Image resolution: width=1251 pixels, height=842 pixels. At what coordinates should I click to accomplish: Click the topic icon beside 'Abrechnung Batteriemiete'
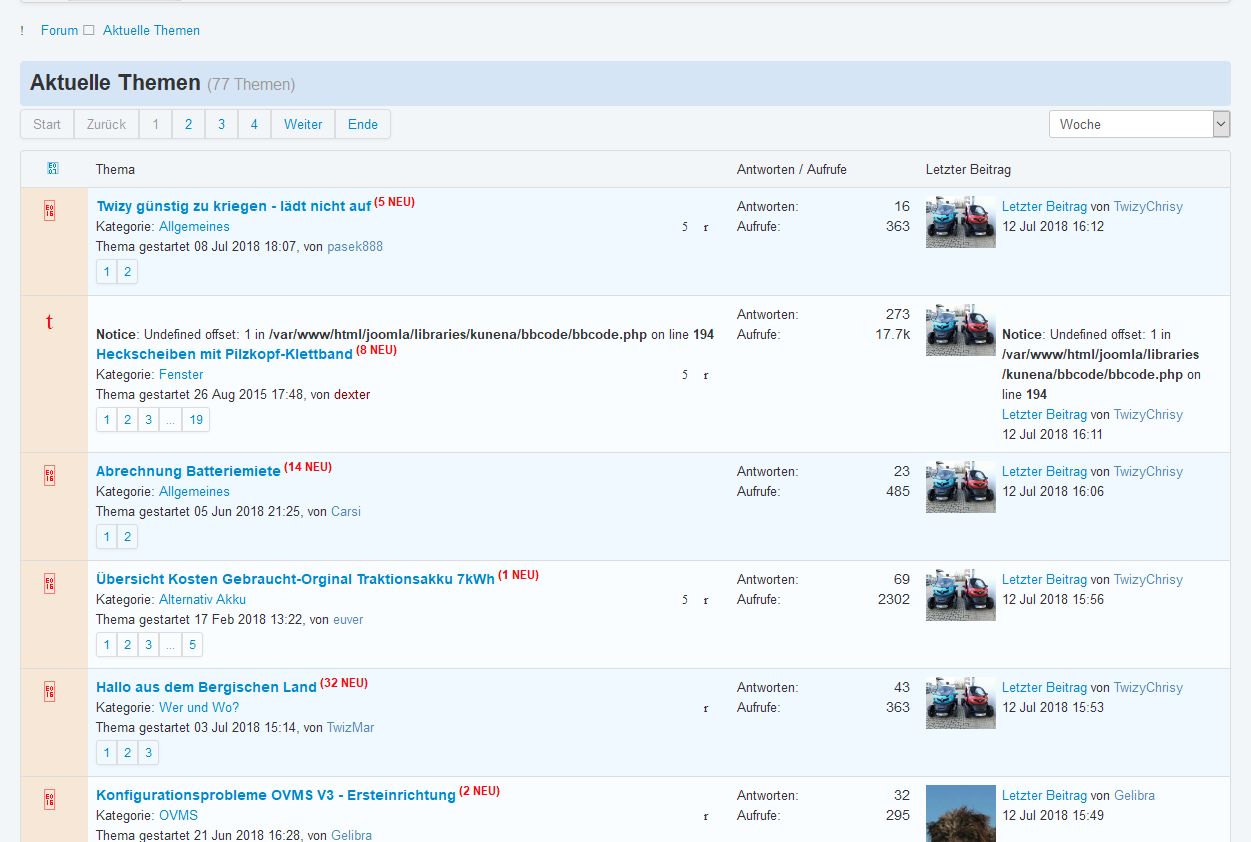tap(50, 476)
